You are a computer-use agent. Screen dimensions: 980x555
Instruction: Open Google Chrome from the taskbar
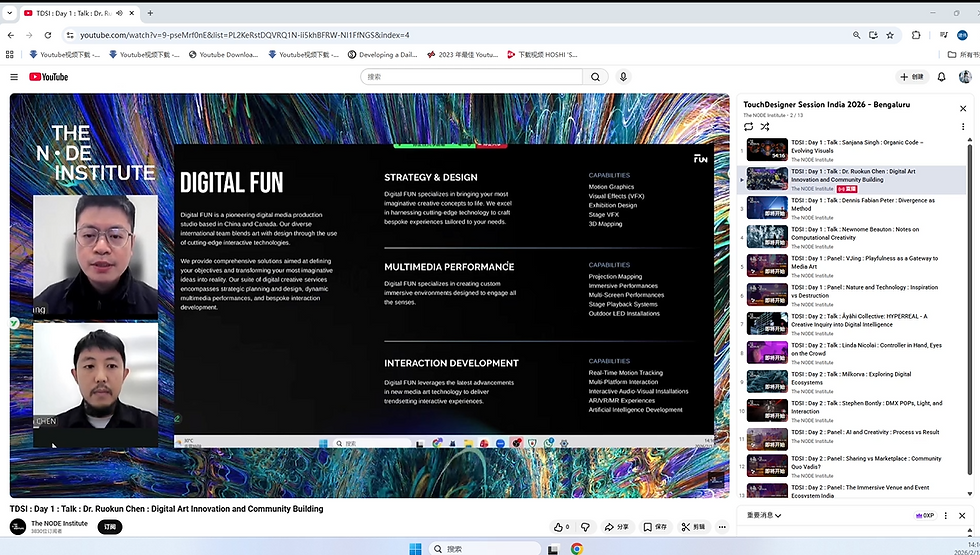[x=576, y=549]
